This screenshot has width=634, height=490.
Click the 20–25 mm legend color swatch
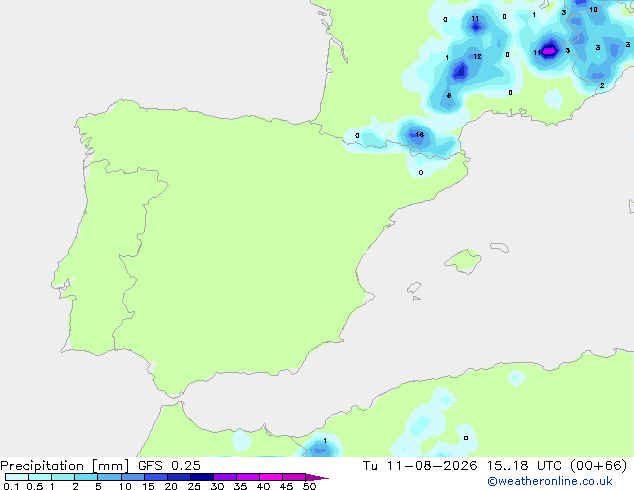(x=178, y=477)
